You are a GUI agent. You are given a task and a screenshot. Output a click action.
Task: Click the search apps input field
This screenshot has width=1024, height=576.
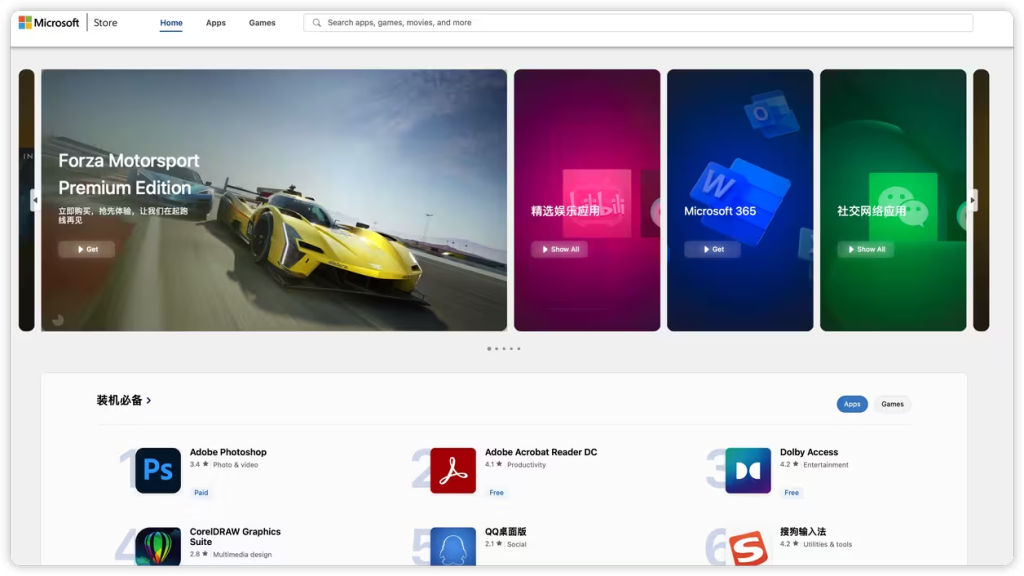[x=638, y=23]
